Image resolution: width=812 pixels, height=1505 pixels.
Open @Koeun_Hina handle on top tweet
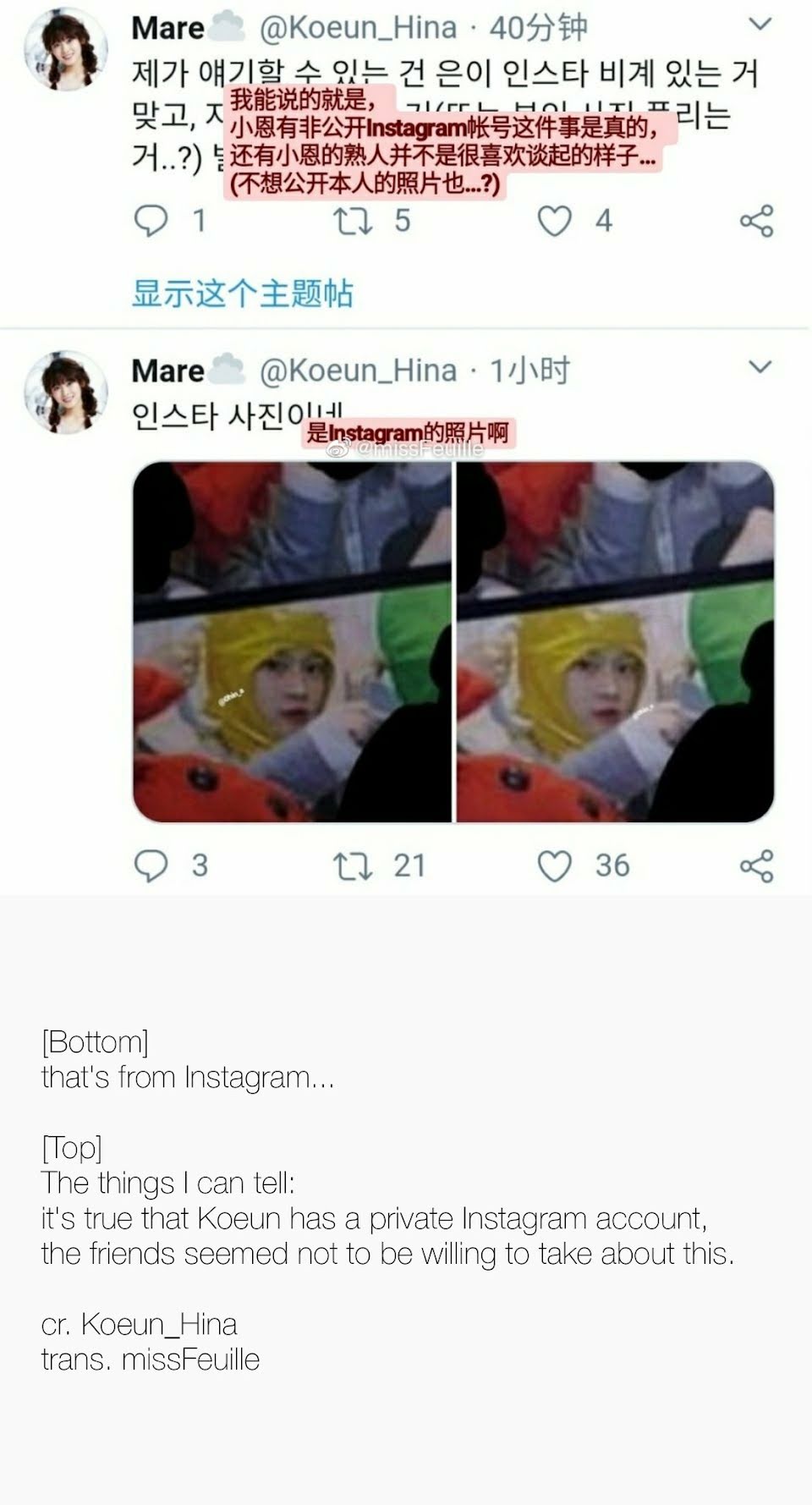[358, 28]
